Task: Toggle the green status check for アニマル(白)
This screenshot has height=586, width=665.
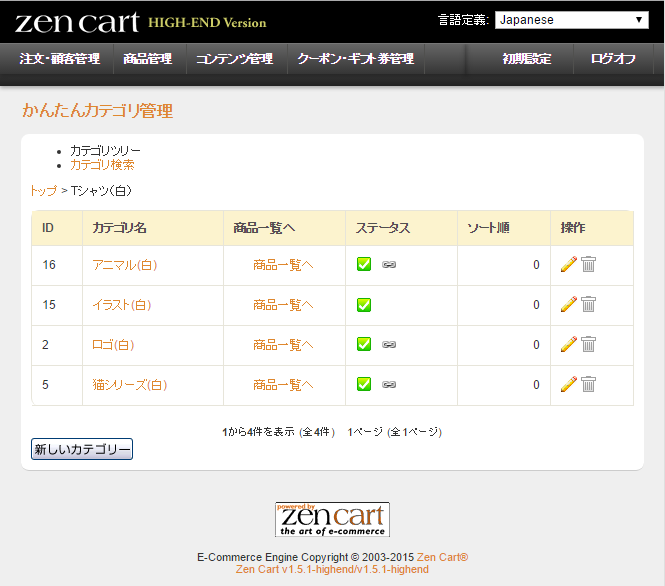Action: click(x=364, y=265)
